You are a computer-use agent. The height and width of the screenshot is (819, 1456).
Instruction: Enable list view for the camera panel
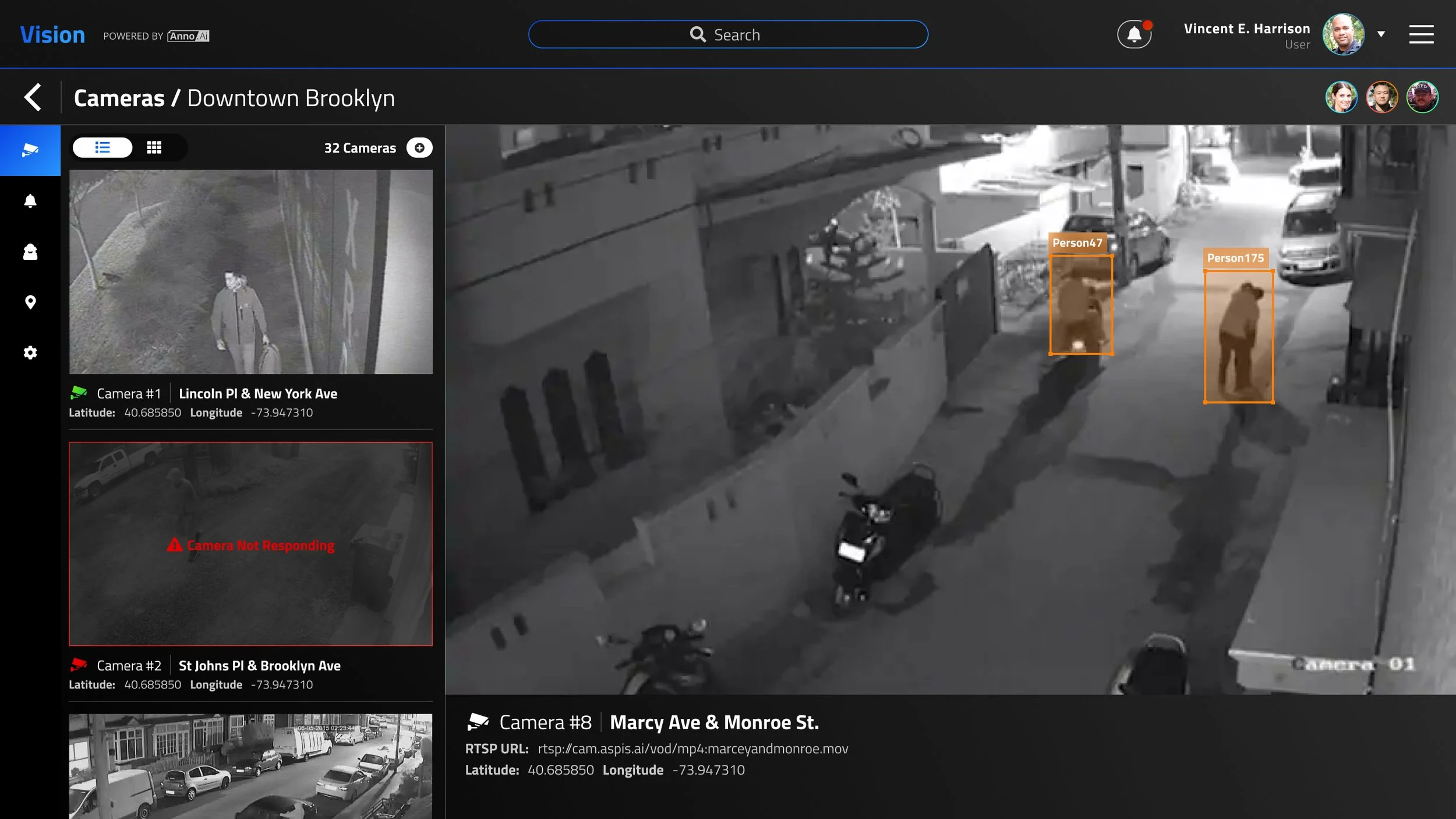tap(103, 147)
